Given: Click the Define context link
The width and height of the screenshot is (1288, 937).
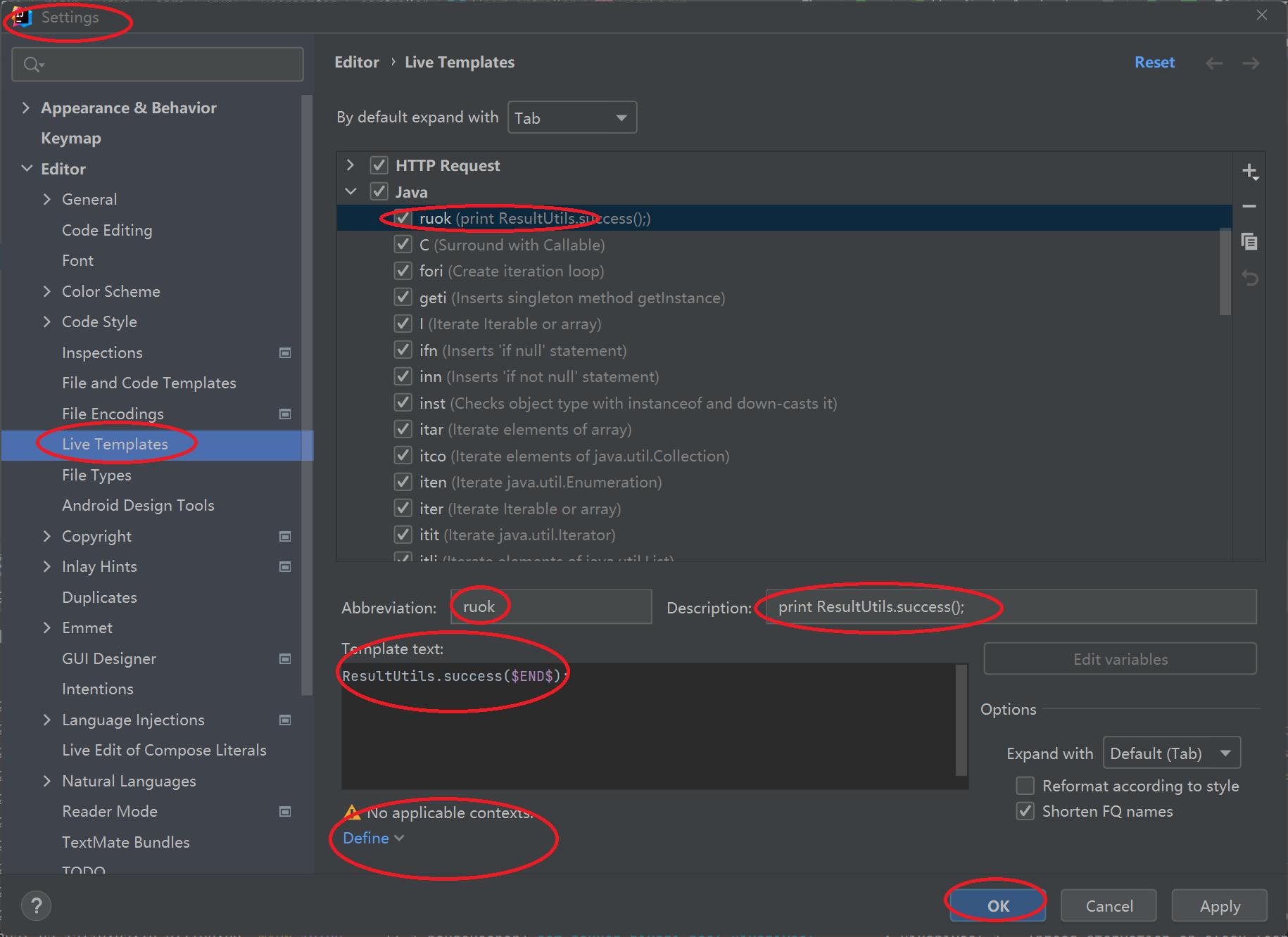Looking at the screenshot, I should (x=373, y=838).
